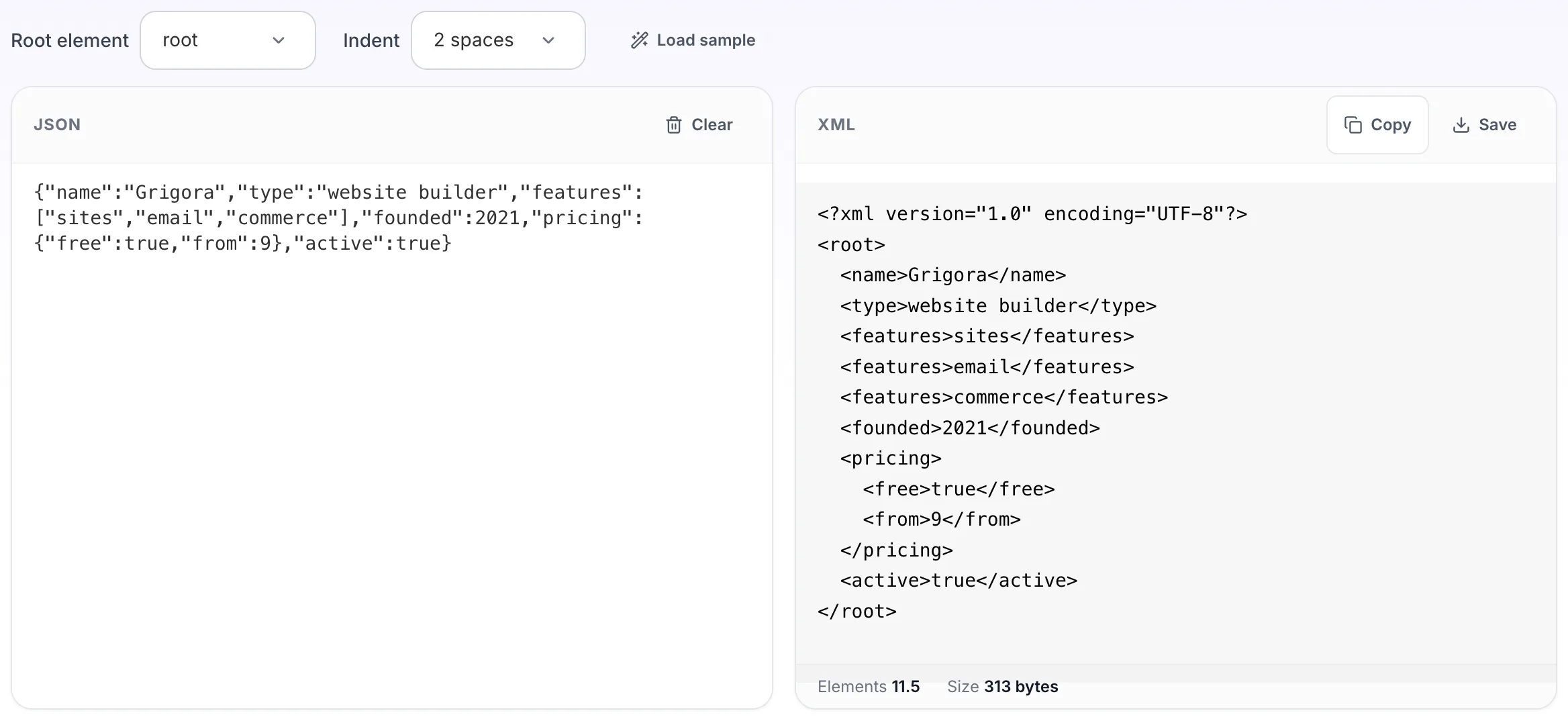Click the <from>9</from> line
Image resolution: width=1568 pixels, height=721 pixels.
tap(942, 520)
